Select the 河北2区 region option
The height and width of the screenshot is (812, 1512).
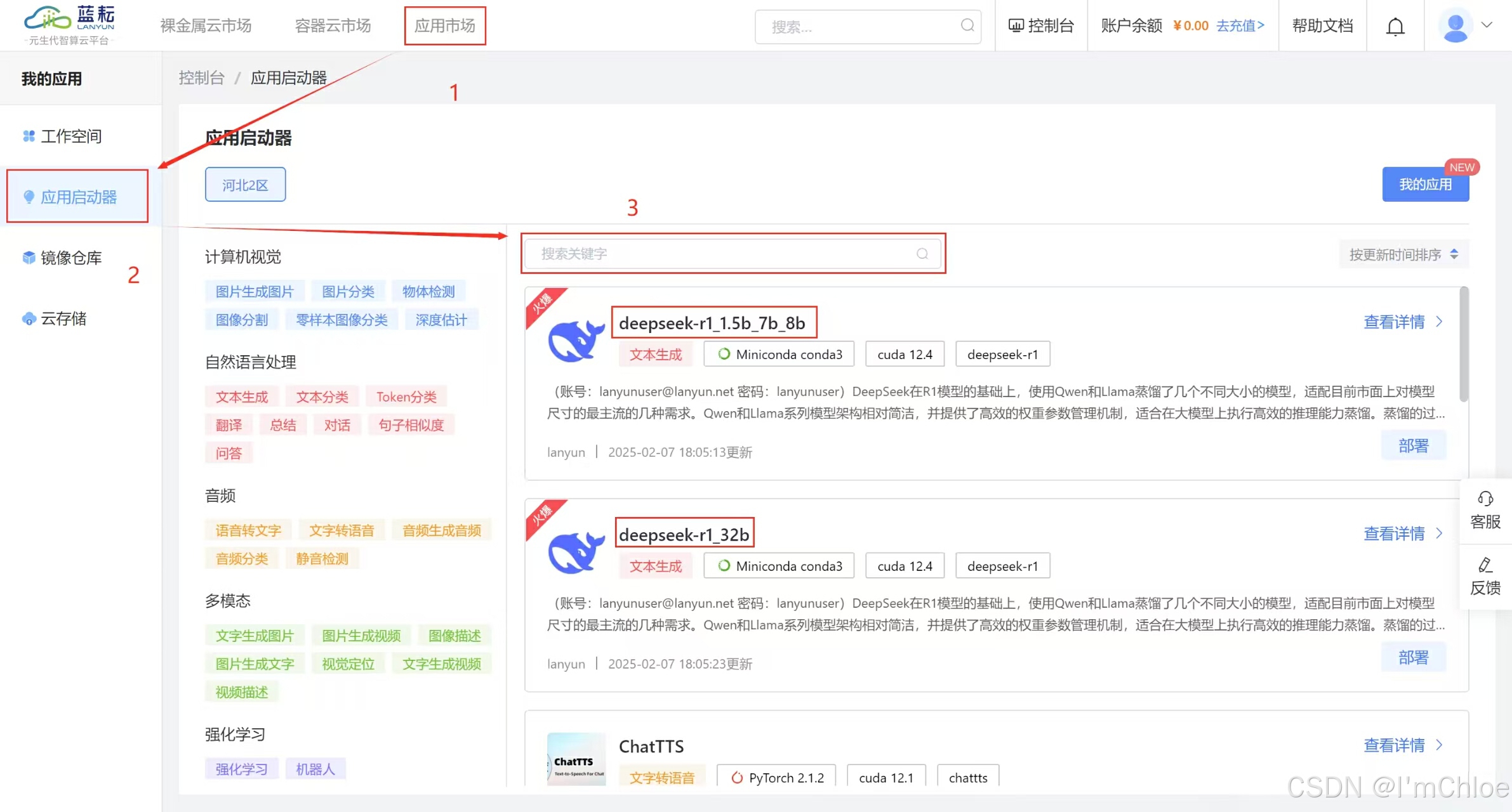click(245, 185)
